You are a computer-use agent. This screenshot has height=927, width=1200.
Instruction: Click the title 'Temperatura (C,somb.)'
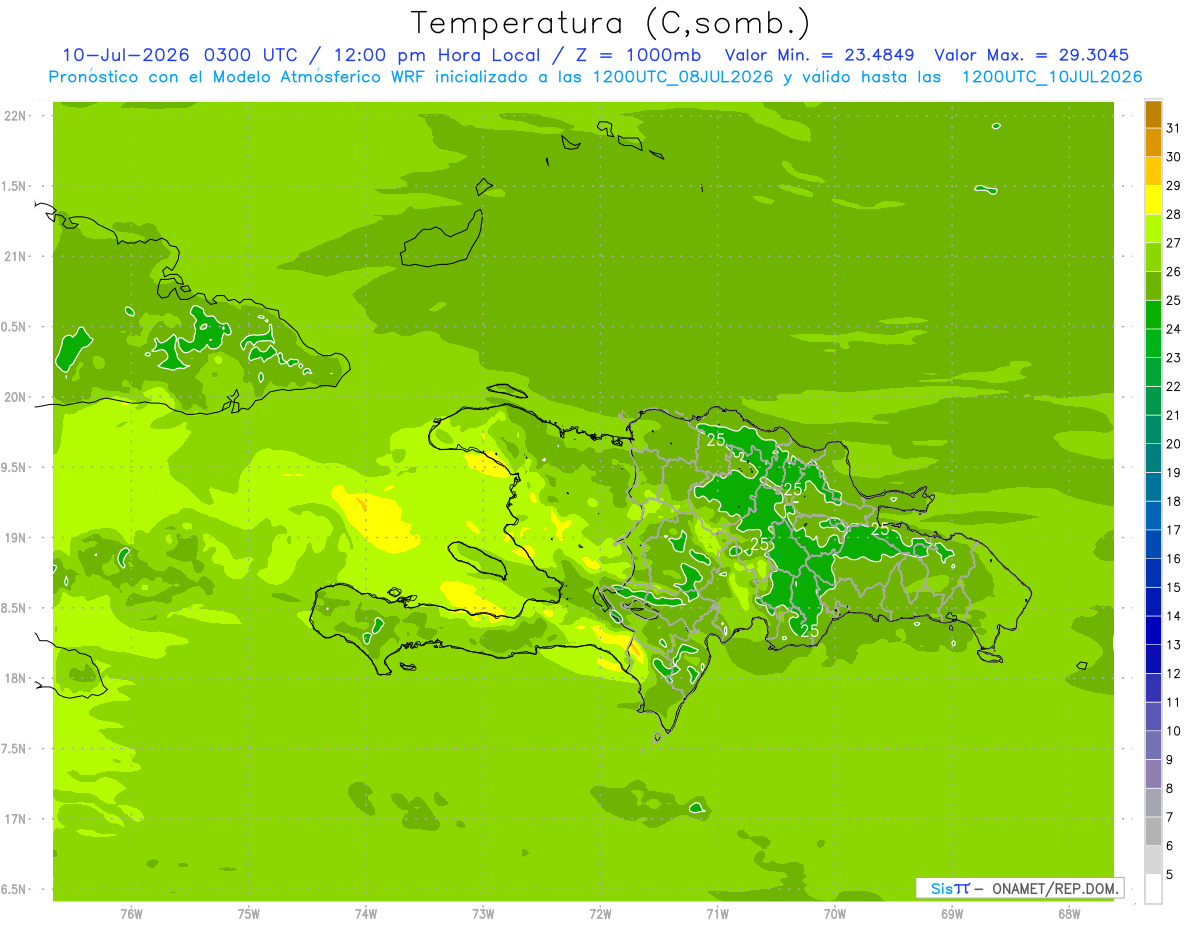(x=611, y=24)
